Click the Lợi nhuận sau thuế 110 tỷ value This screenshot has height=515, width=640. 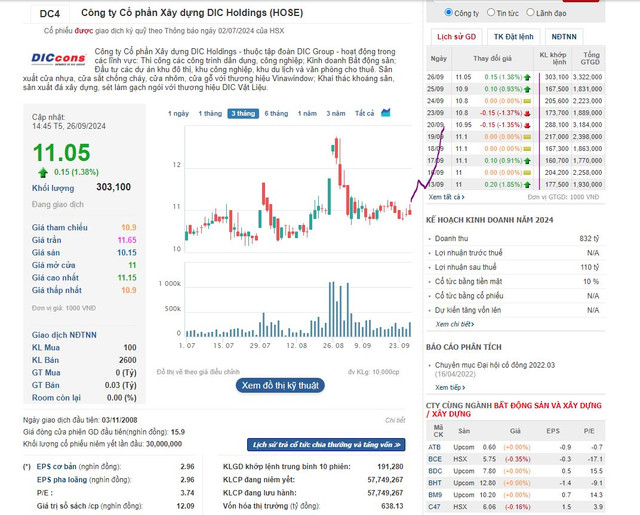click(590, 267)
